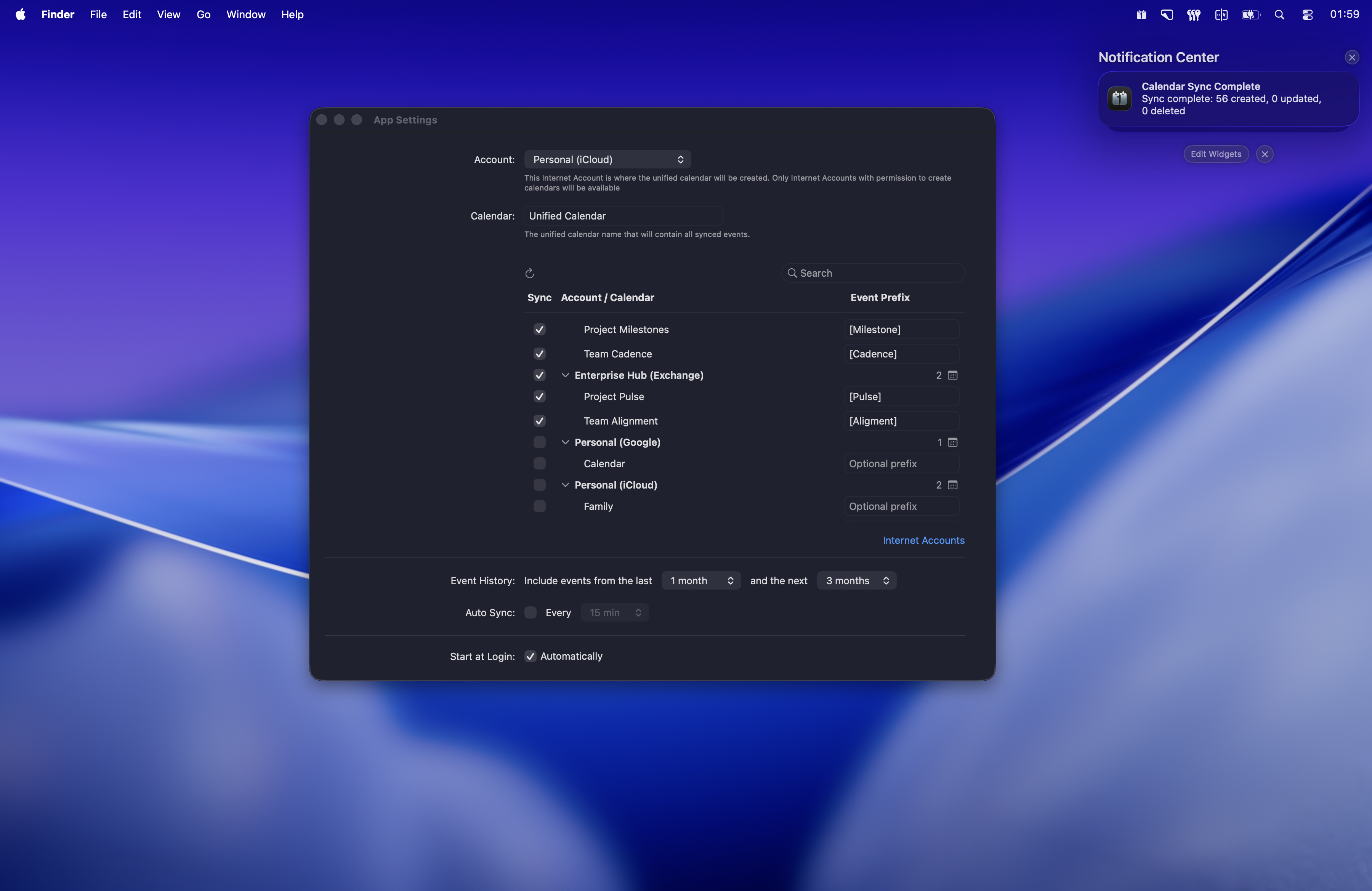This screenshot has height=891, width=1372.
Task: Click the calendar icon next to Personal (Google)
Action: [x=952, y=442]
